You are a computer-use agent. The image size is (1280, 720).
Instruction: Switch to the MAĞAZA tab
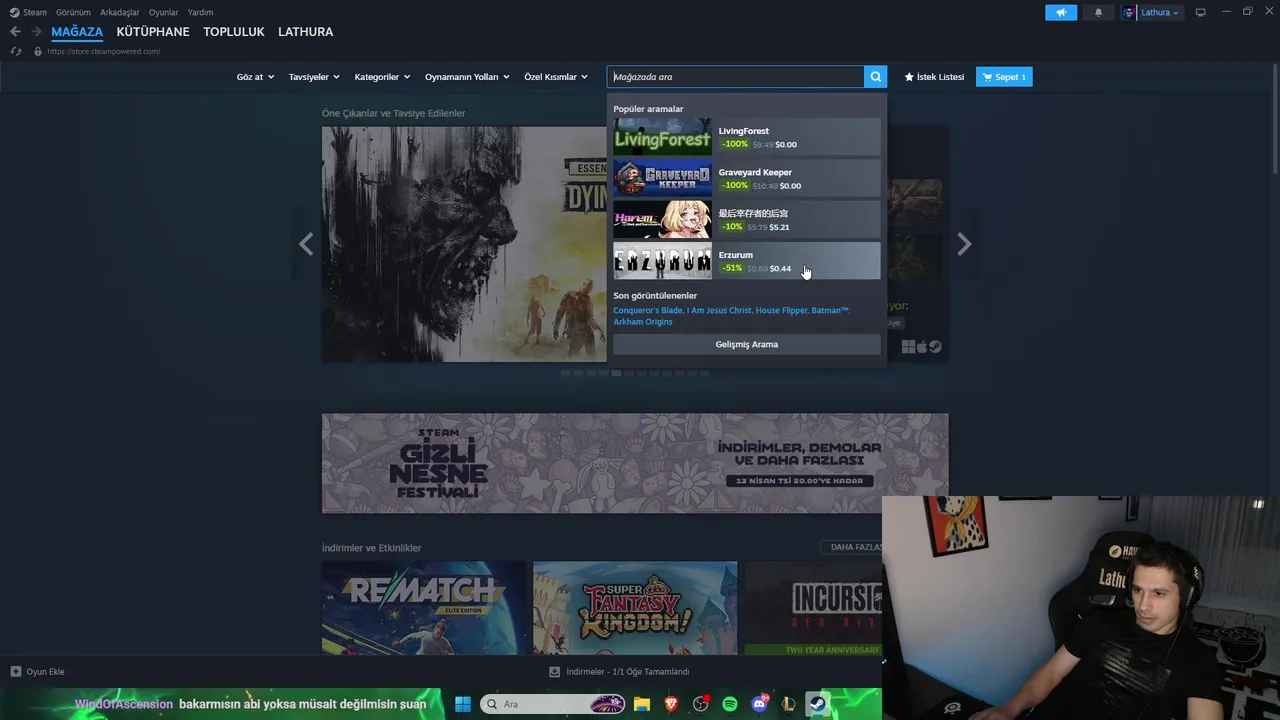tap(77, 32)
